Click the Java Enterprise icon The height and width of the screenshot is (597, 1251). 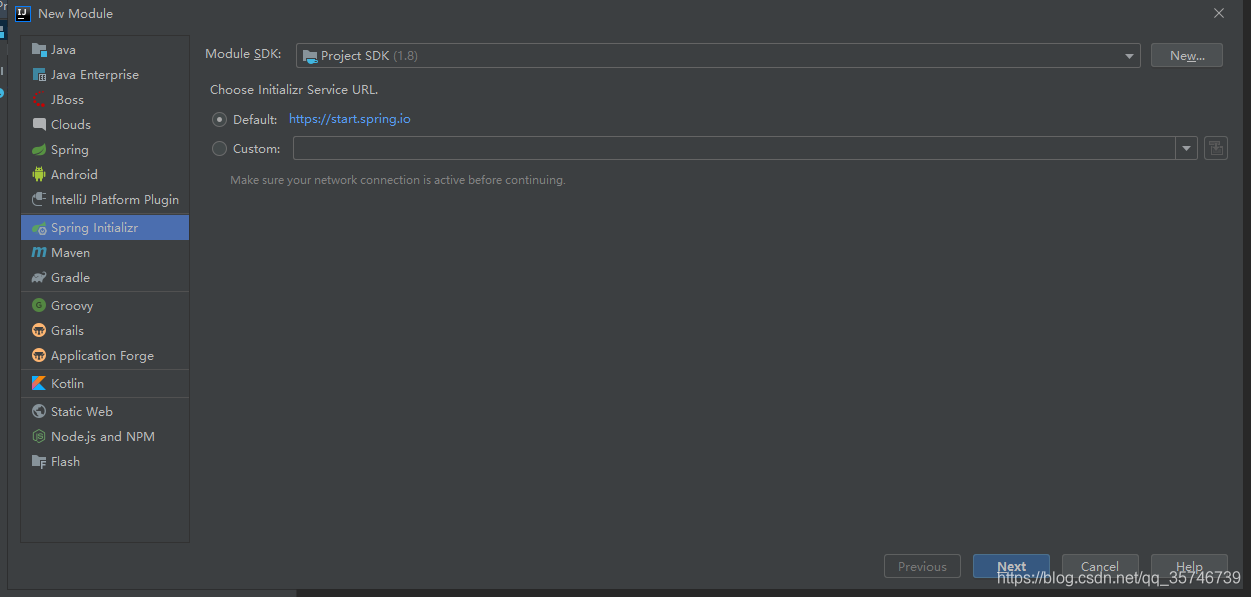click(x=39, y=75)
